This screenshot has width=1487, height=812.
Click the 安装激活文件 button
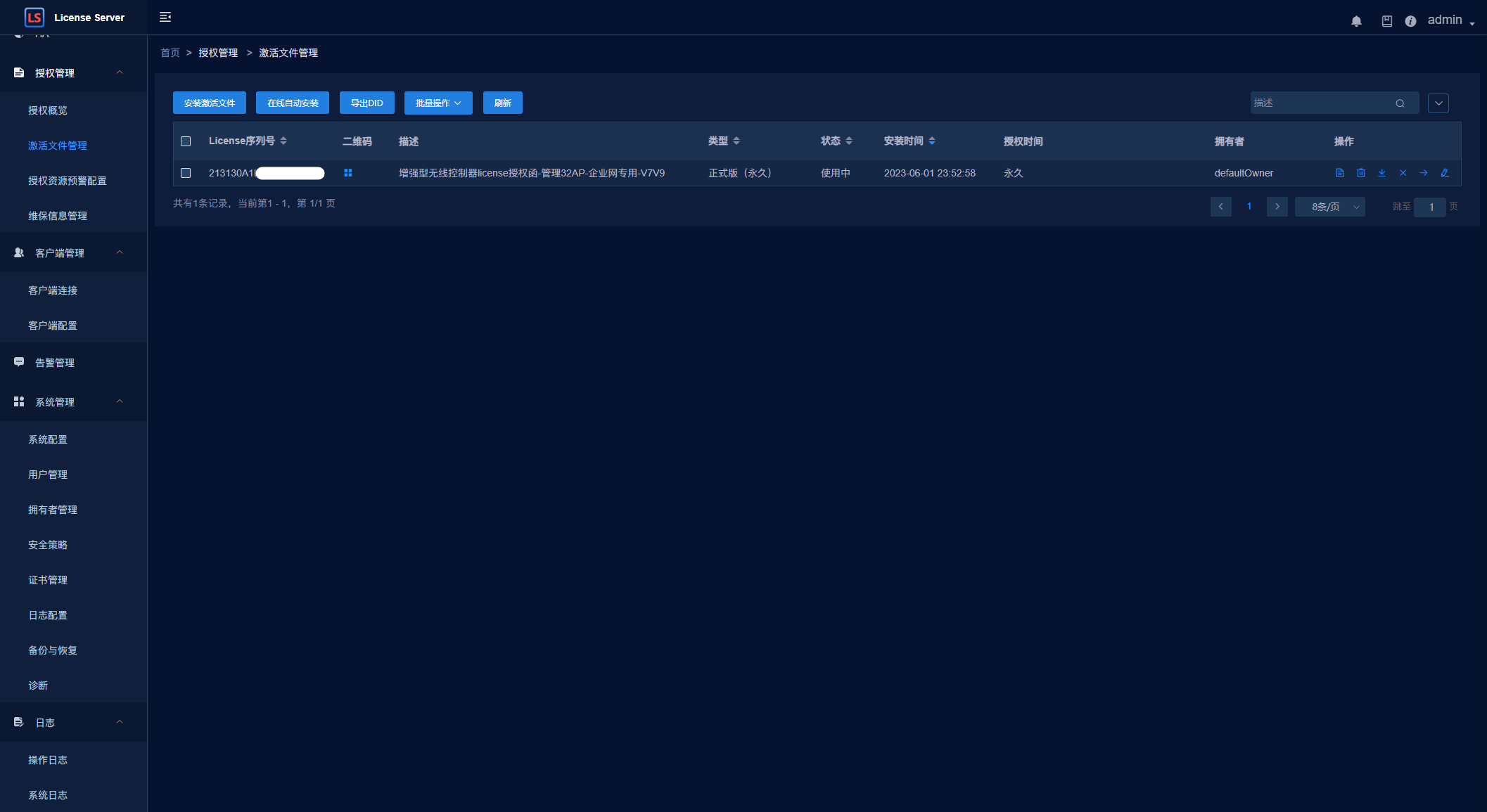(x=210, y=103)
